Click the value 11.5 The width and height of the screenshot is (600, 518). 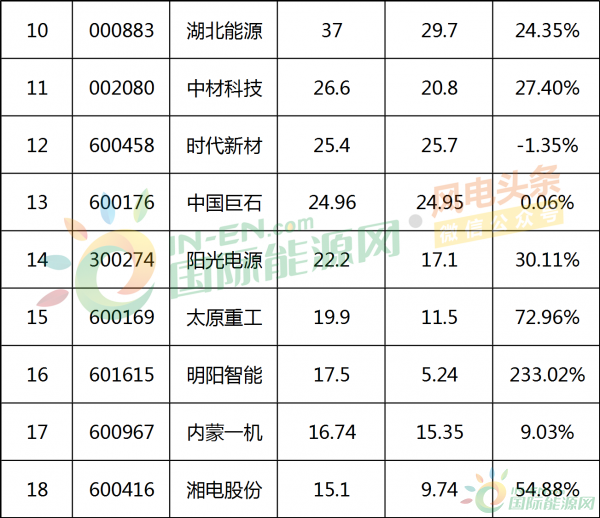click(439, 317)
